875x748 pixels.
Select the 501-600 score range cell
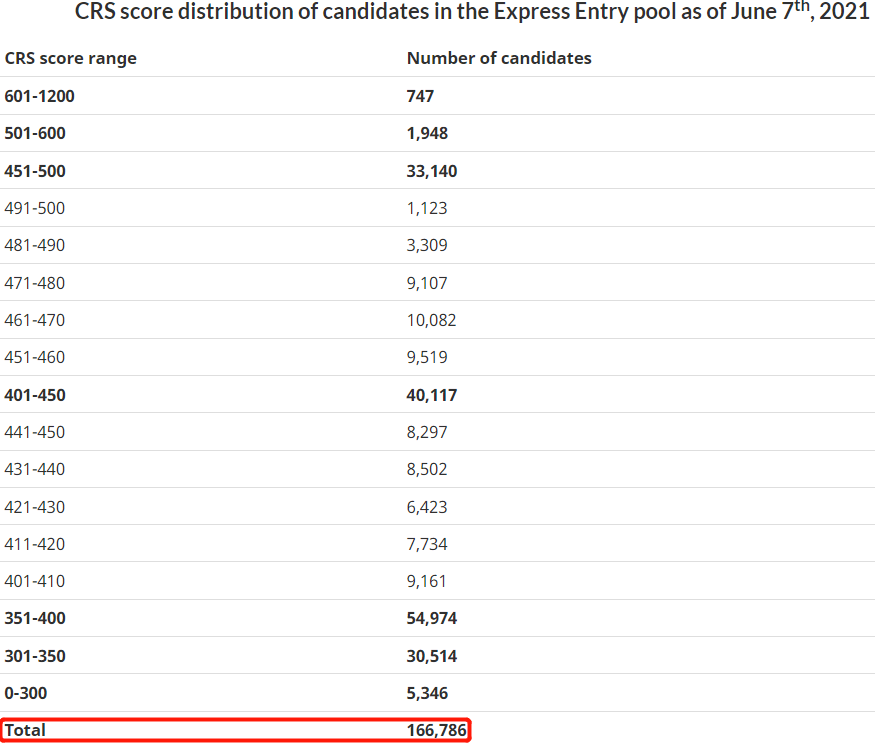35,133
